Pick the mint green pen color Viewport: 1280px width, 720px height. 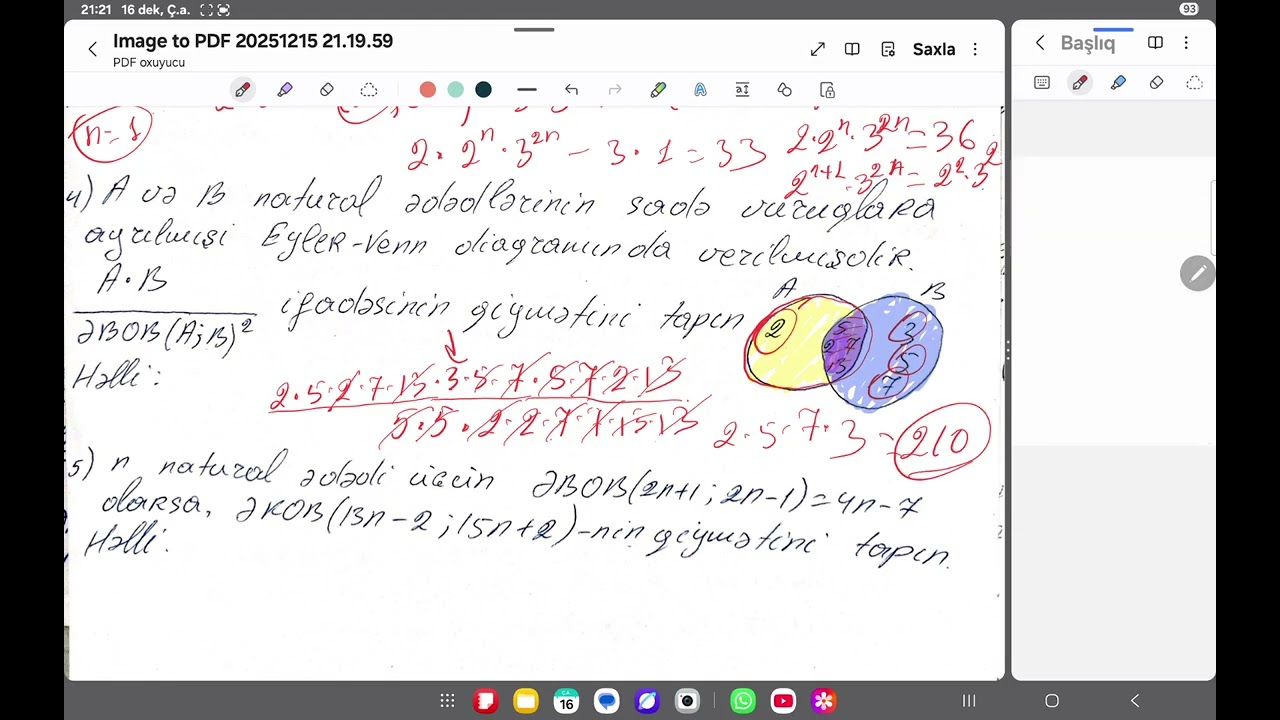[x=456, y=90]
